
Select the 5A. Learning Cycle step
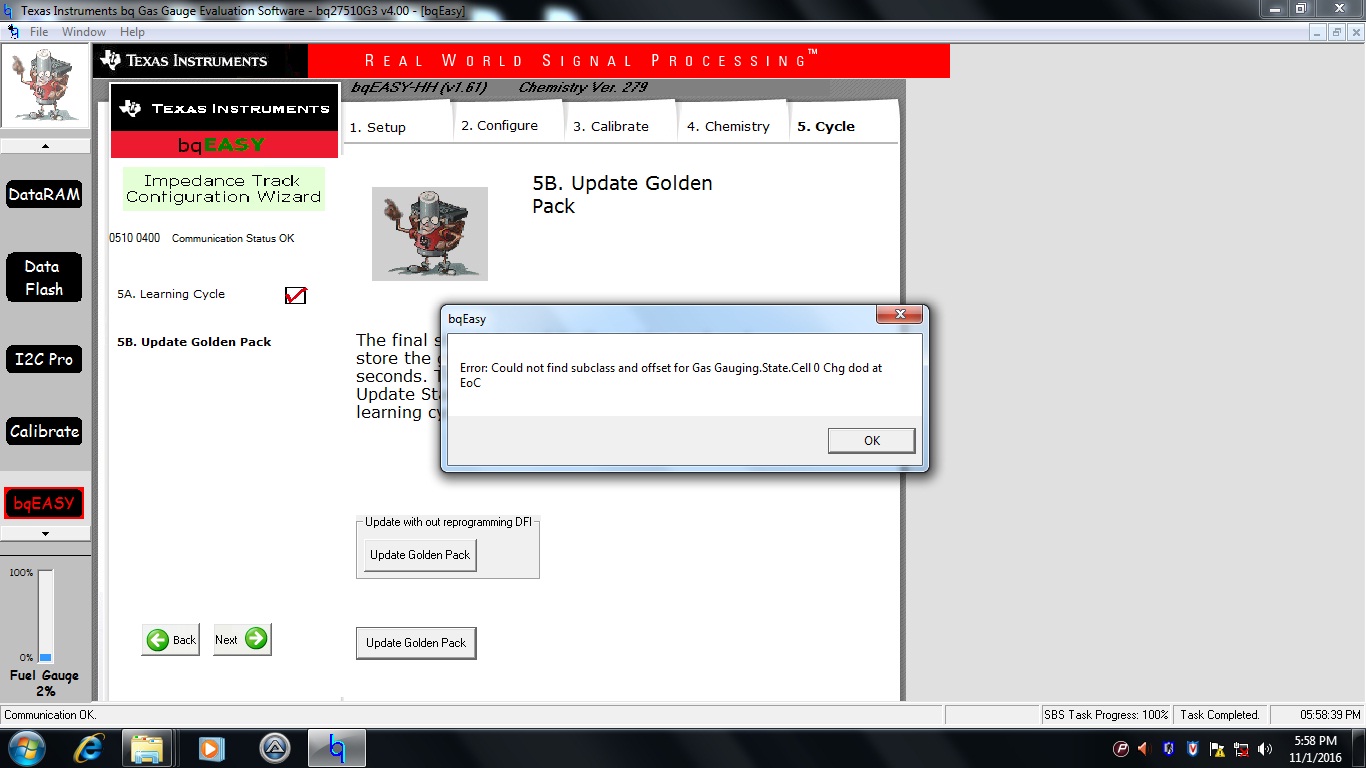tap(171, 294)
